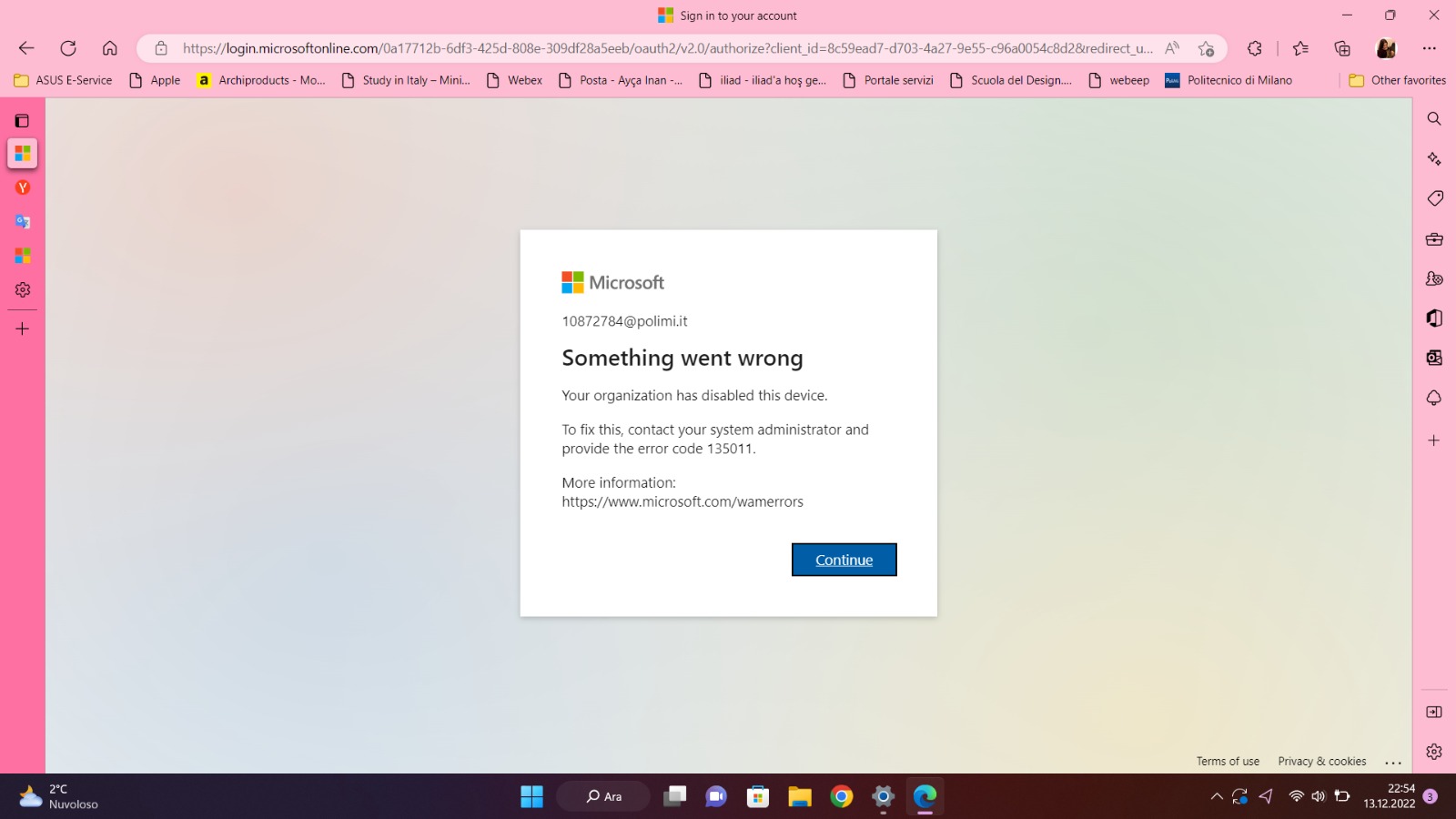Open the iliad bookmark
The height and width of the screenshot is (819, 1456).
pyautogui.click(x=763, y=80)
